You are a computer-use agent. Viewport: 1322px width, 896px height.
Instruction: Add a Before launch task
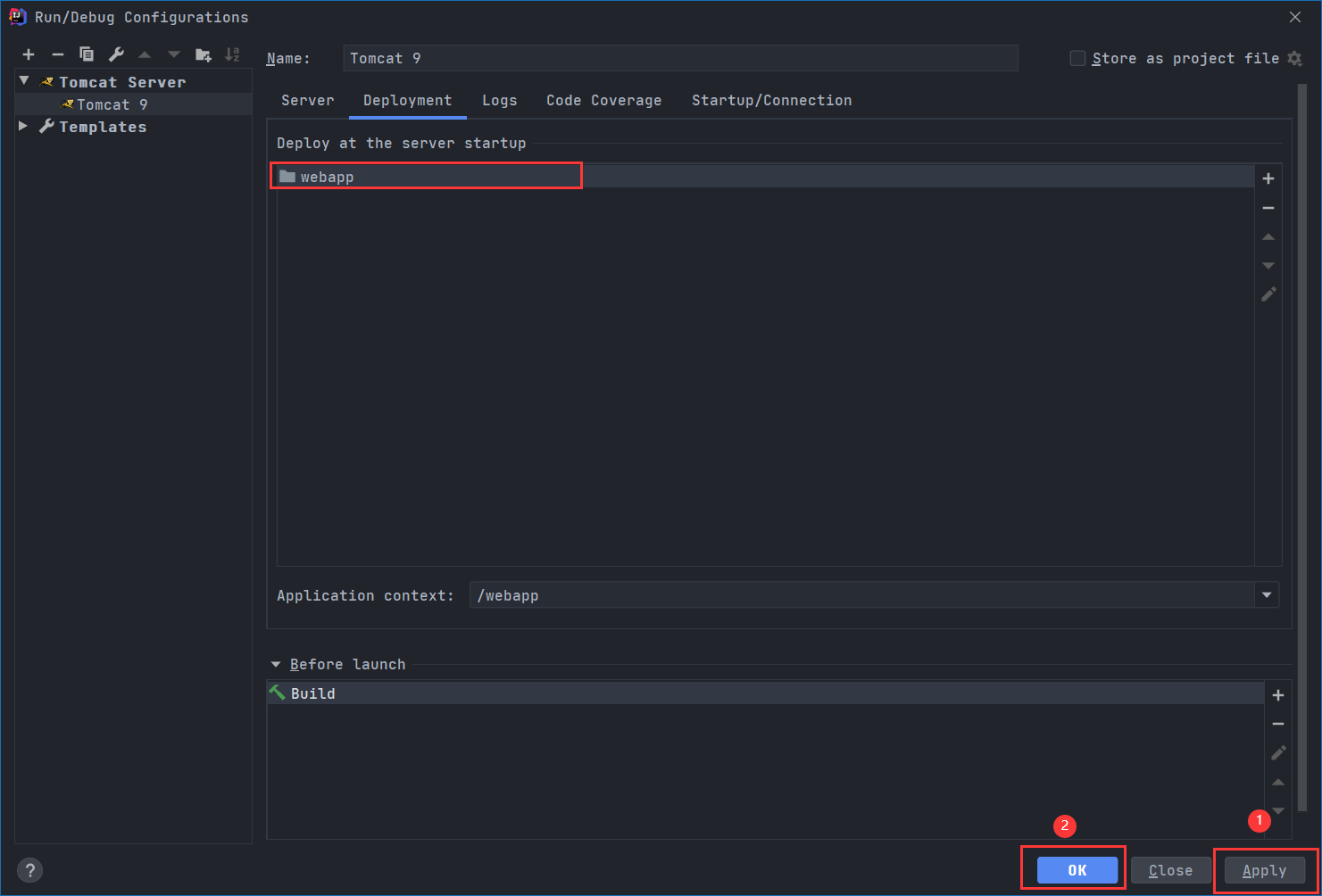(1278, 695)
